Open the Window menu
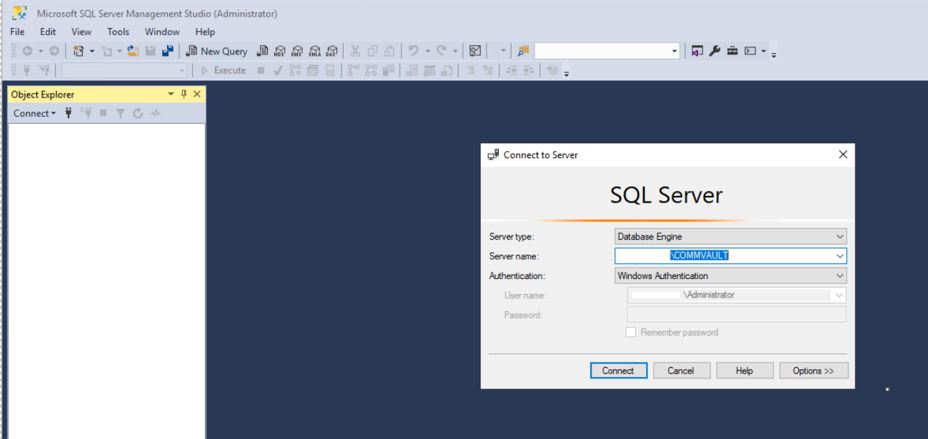 pos(162,32)
